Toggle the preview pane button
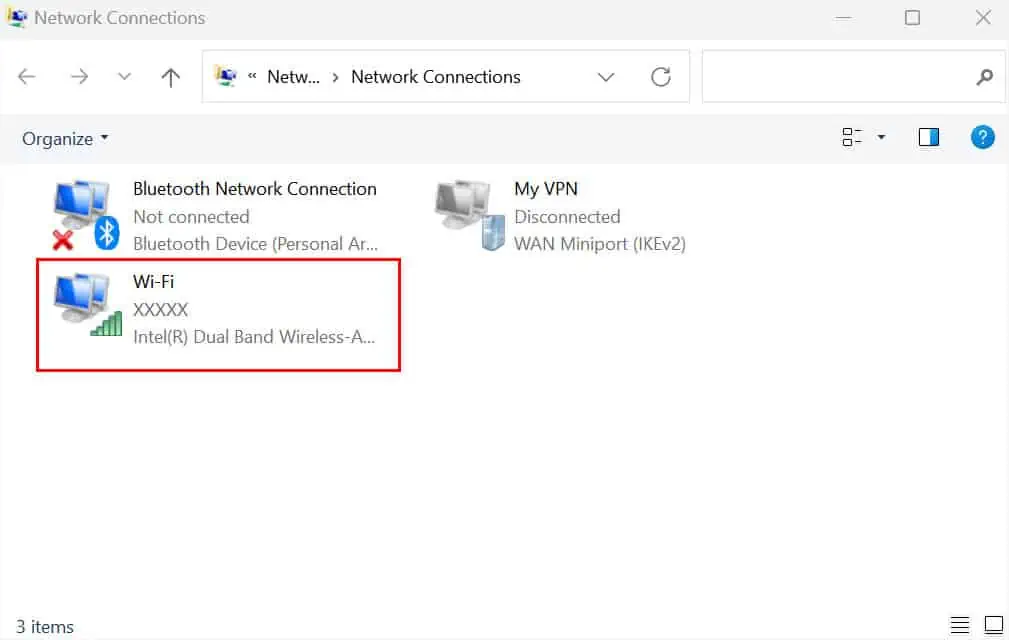The image size is (1009, 640). pyautogui.click(x=929, y=137)
